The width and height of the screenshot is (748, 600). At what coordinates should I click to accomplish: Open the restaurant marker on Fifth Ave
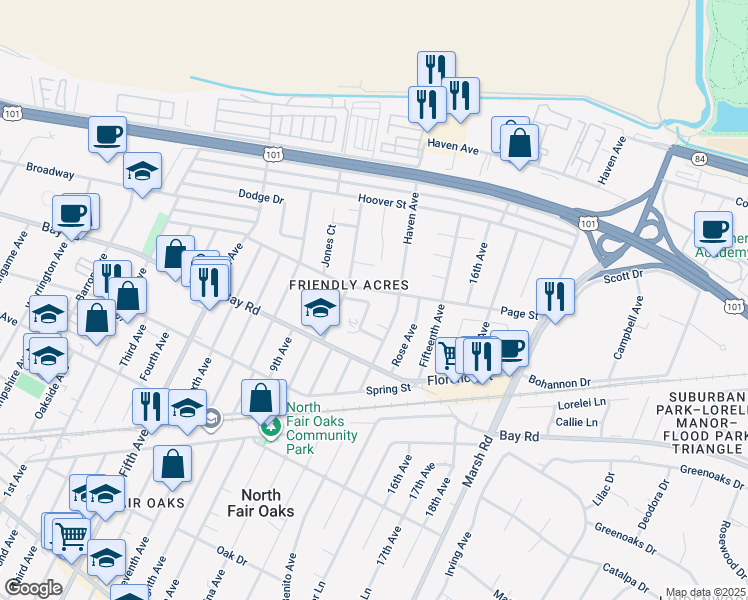tap(150, 407)
